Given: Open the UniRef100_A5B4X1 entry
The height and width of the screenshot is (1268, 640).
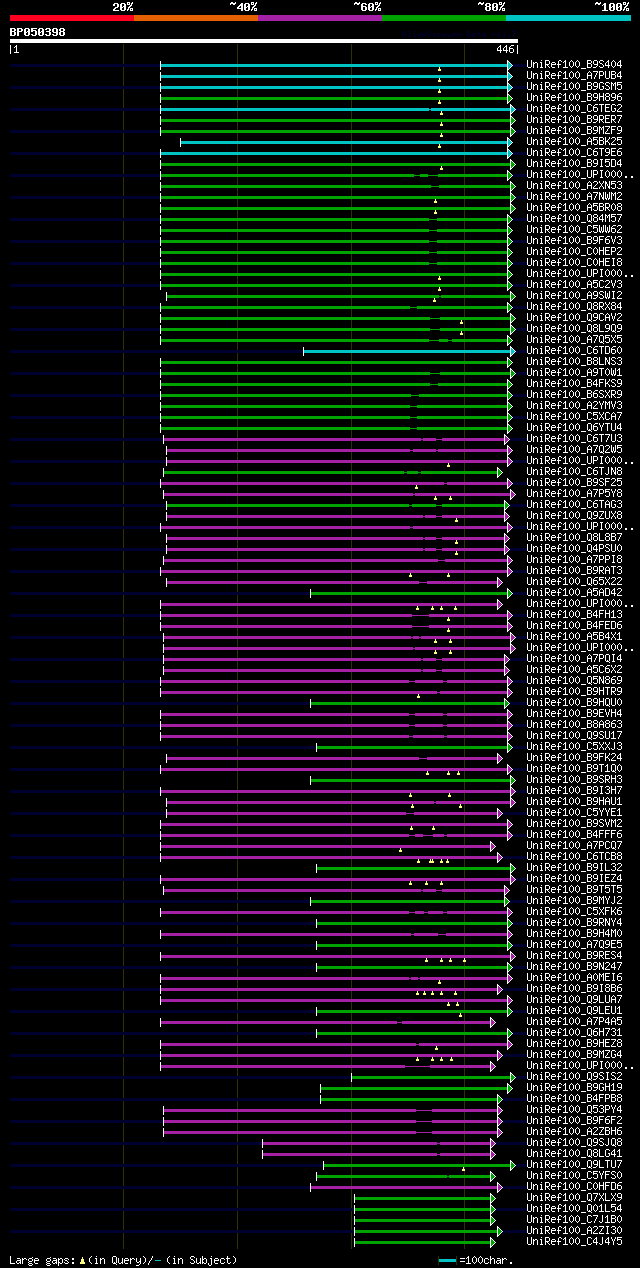Looking at the screenshot, I should 574,637.
